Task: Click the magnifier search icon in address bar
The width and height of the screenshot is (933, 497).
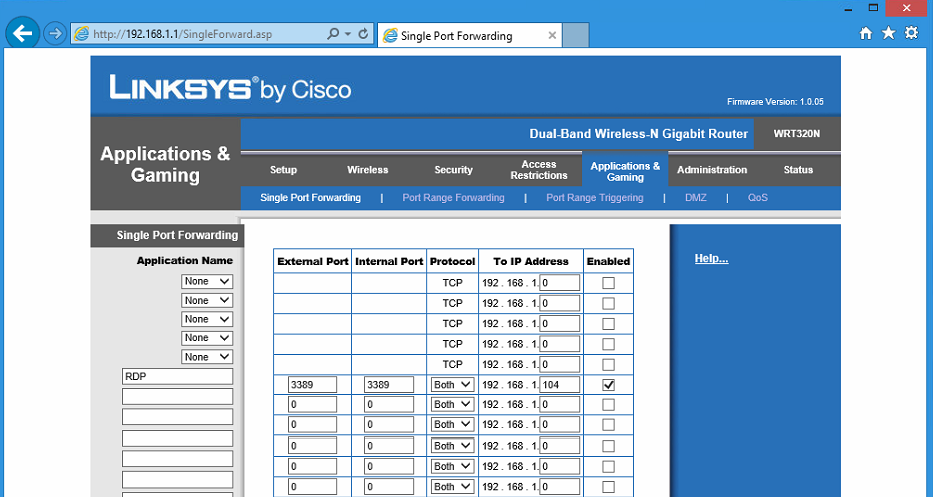Action: tap(333, 34)
